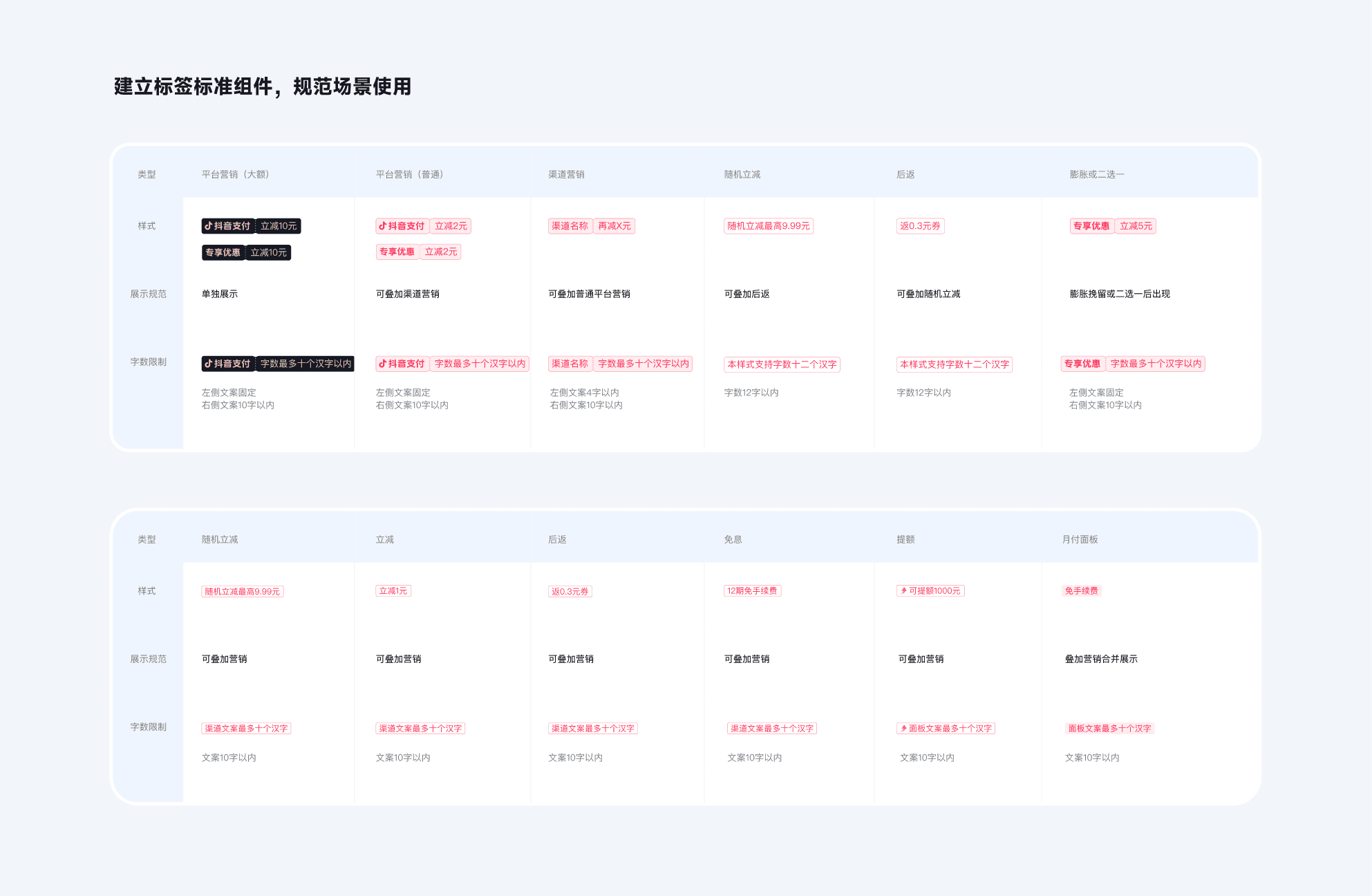Click the 立减1元 tag

pos(393,591)
